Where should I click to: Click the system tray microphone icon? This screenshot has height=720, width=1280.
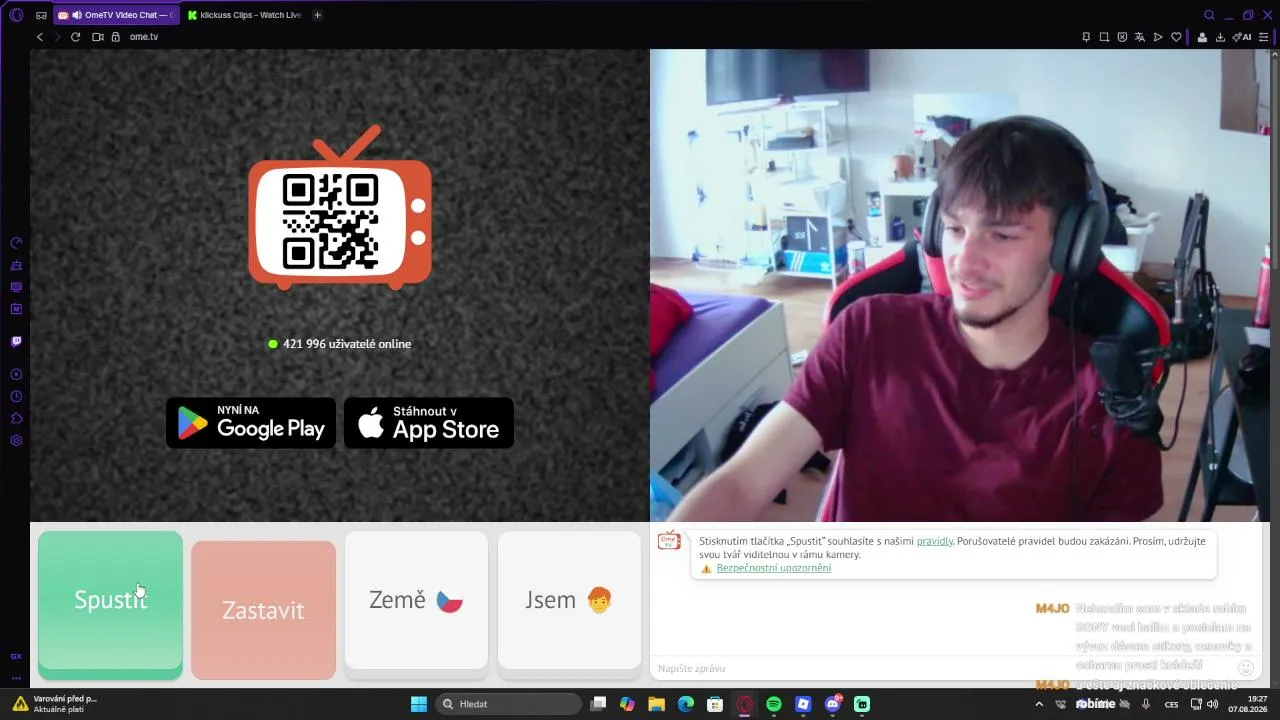pos(1146,704)
